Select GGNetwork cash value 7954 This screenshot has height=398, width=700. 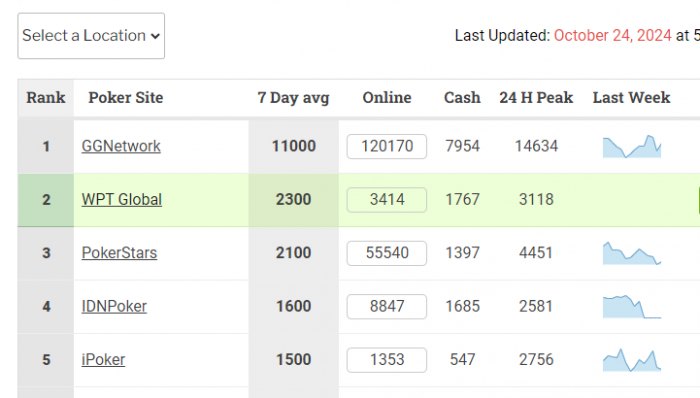tap(462, 146)
